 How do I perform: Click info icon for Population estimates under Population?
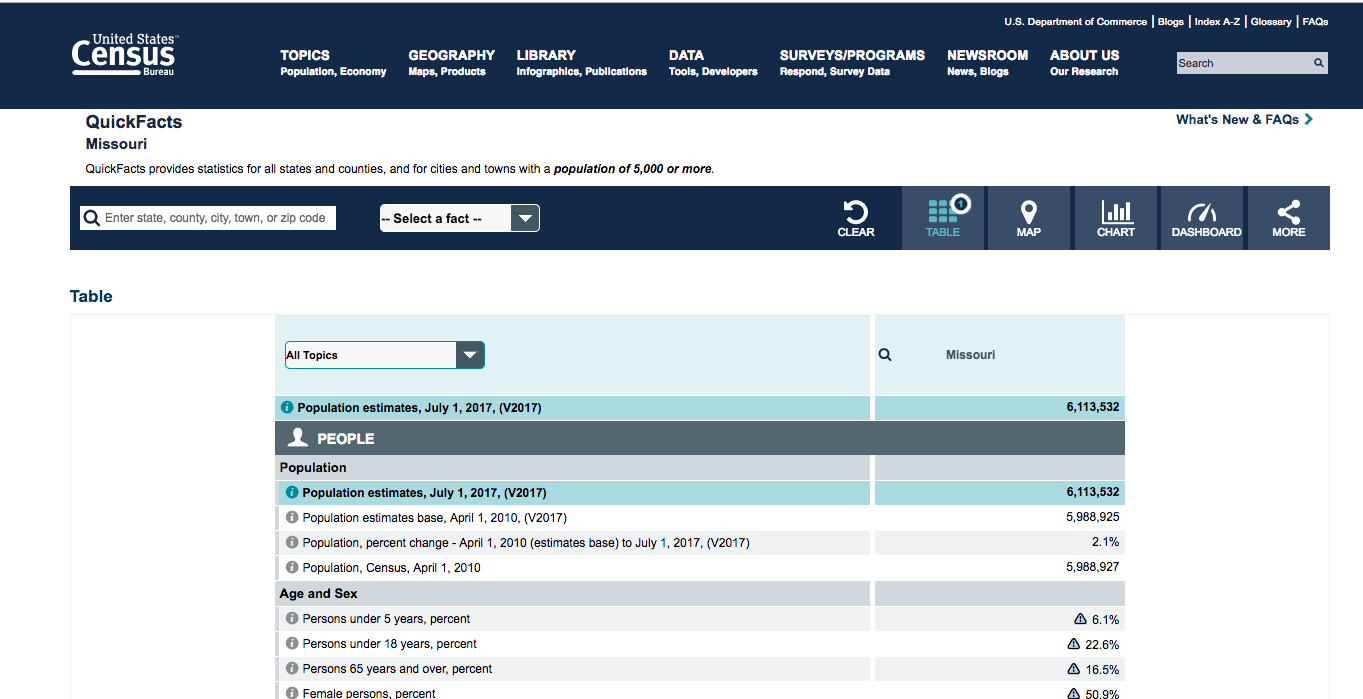click(x=292, y=492)
